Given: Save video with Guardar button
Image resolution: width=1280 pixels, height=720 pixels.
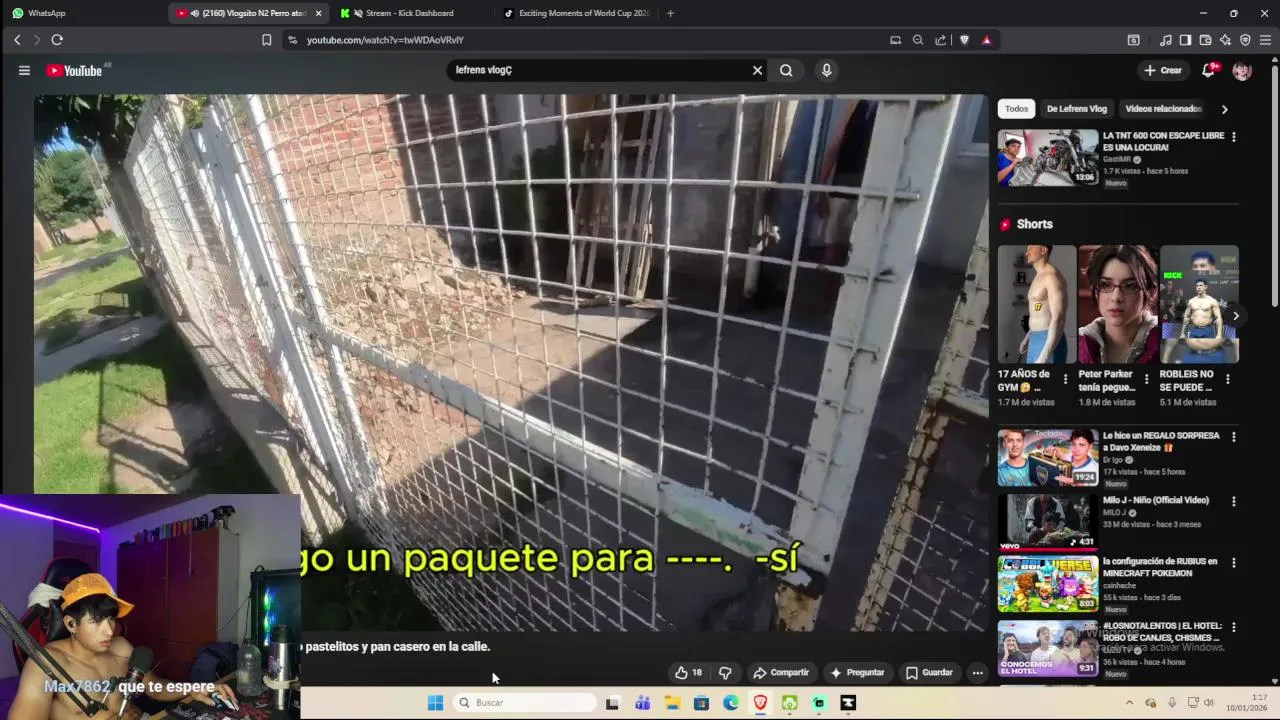Looking at the screenshot, I should (x=929, y=672).
